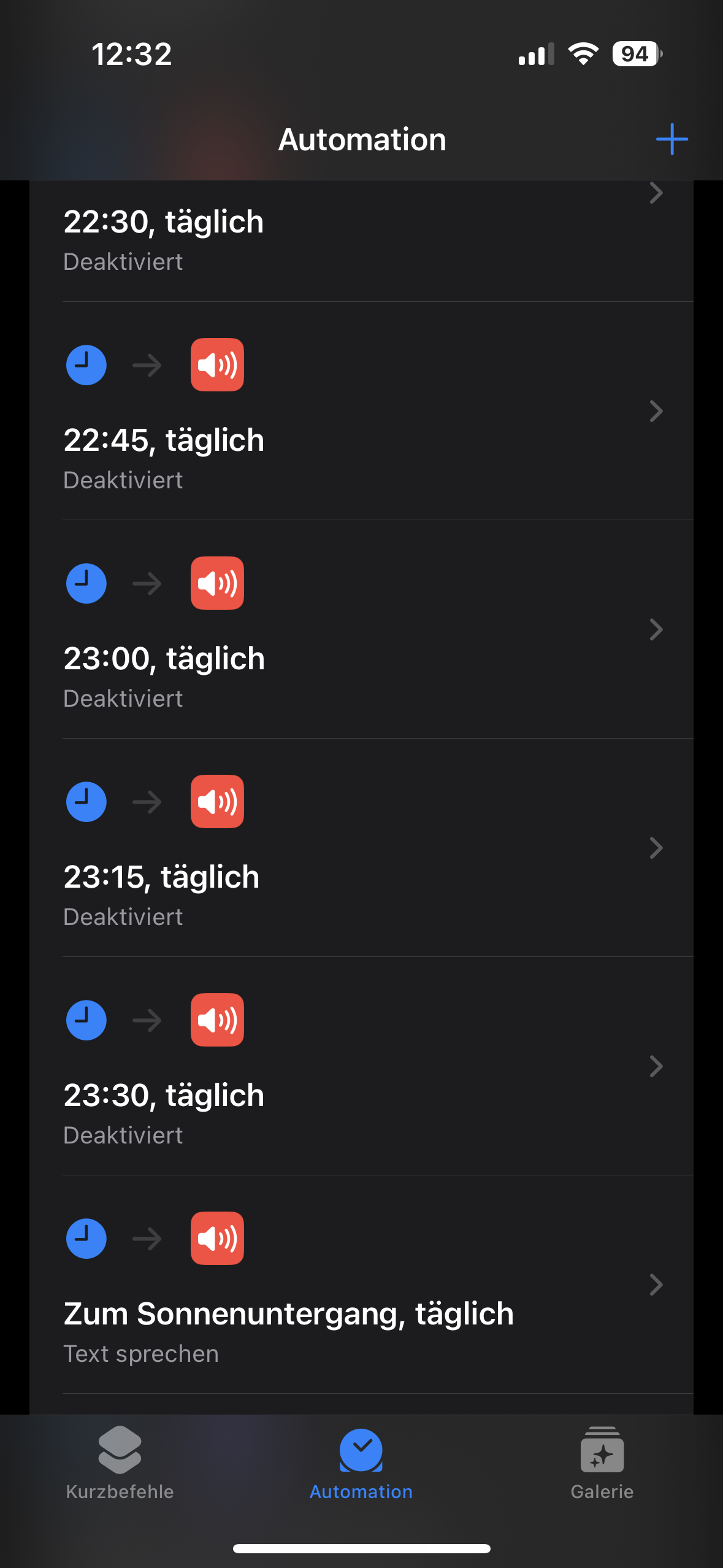Open Zum Sonnenuntergang, täglich automation
Viewport: 723px width, 1568px height.
(x=288, y=1314)
